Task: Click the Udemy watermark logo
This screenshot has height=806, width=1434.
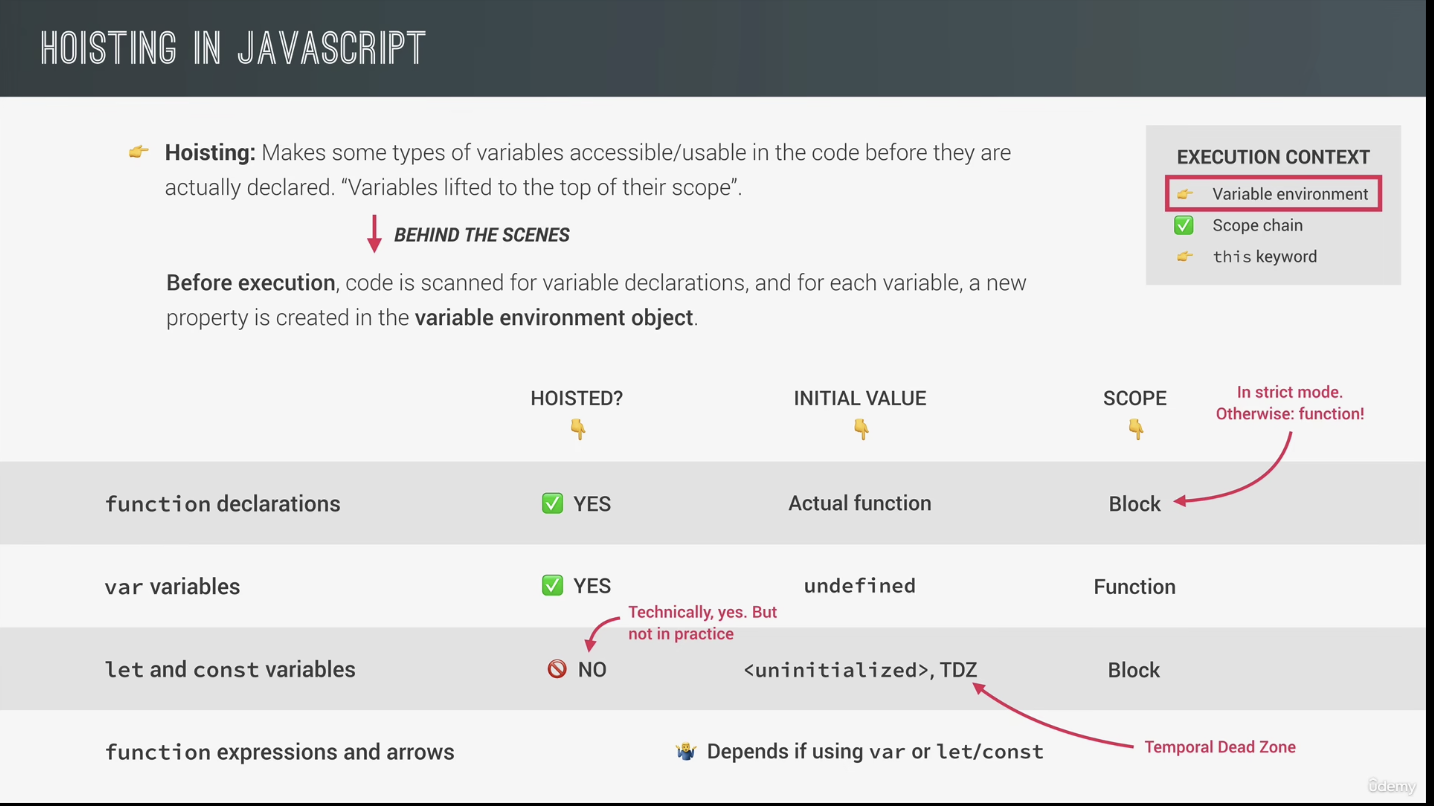Action: 1392,786
